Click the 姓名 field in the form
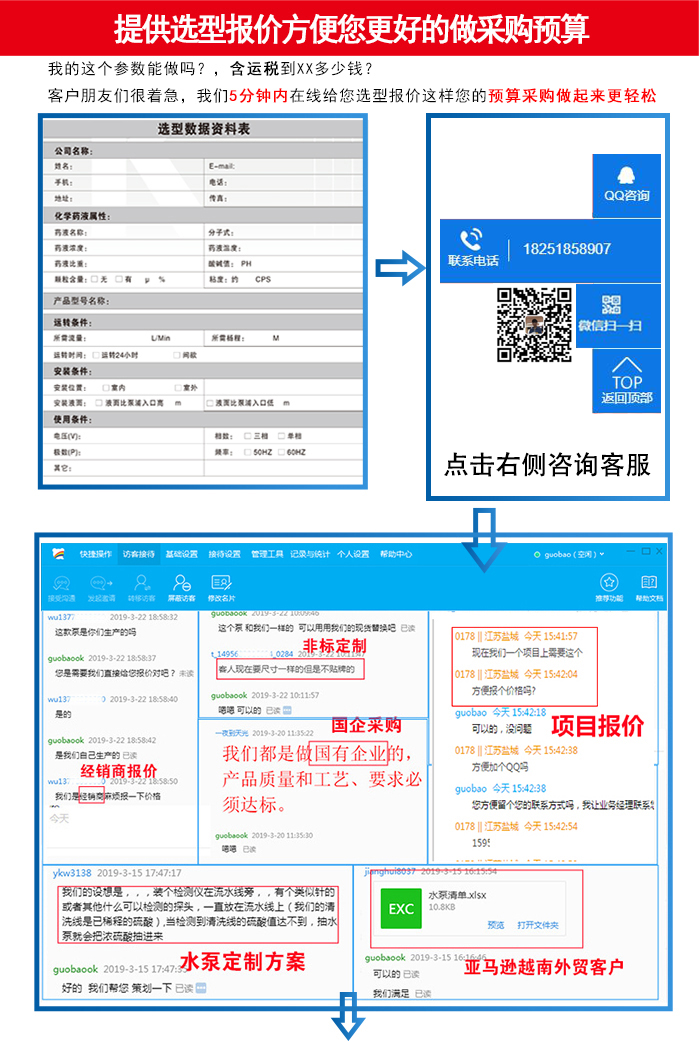Image resolution: width=700 pixels, height=1042 pixels. coord(126,166)
